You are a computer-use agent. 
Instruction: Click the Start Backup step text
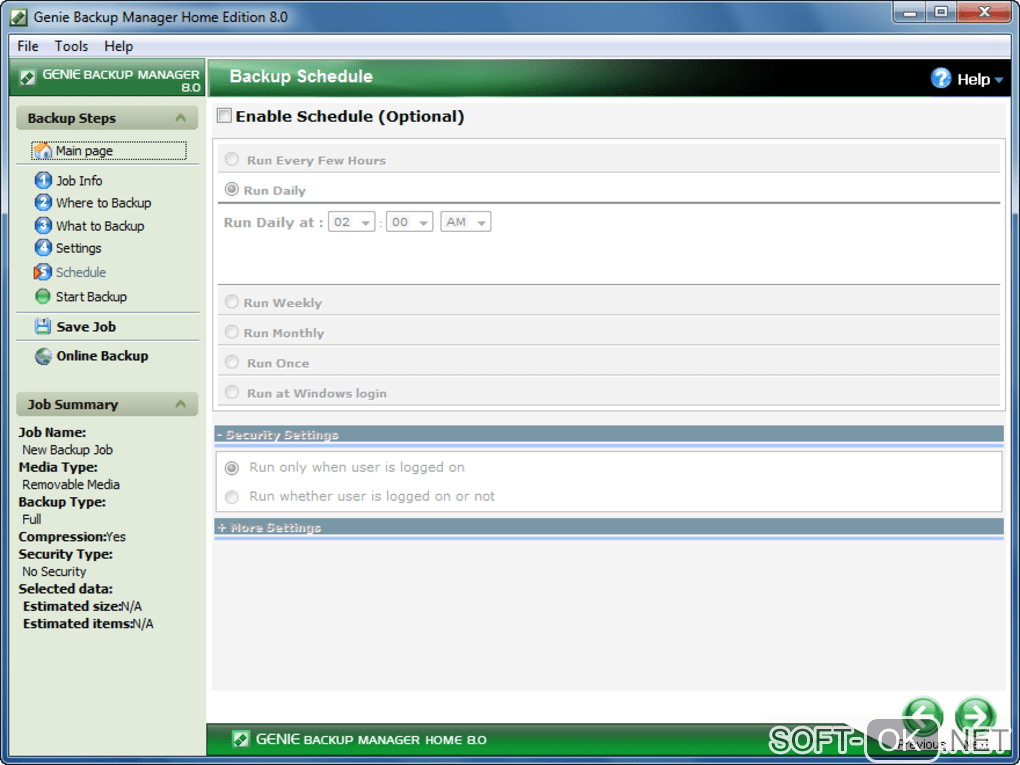coord(91,297)
